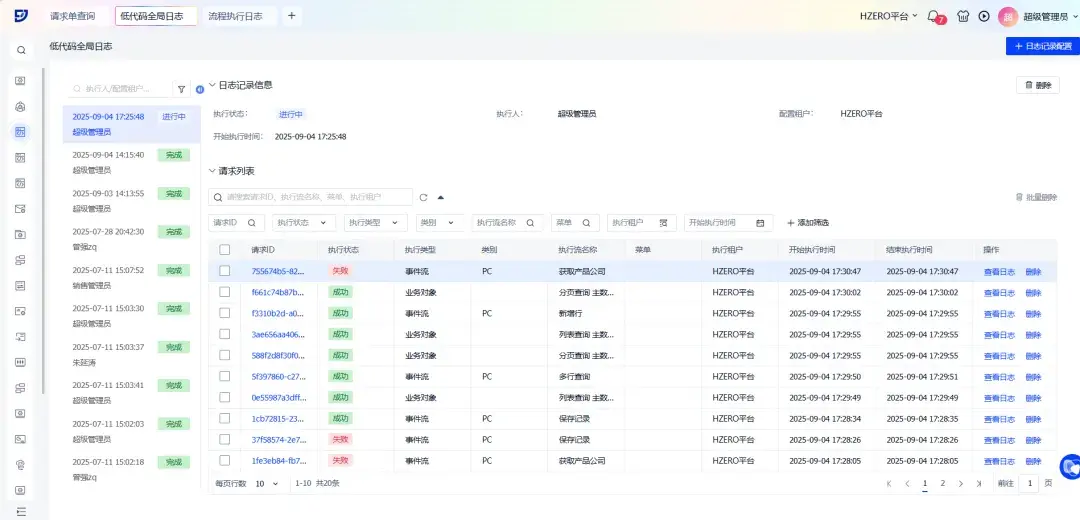Open the sidebar search magnifier icon
Screen dimensions: 1080x520
tap(21, 50)
